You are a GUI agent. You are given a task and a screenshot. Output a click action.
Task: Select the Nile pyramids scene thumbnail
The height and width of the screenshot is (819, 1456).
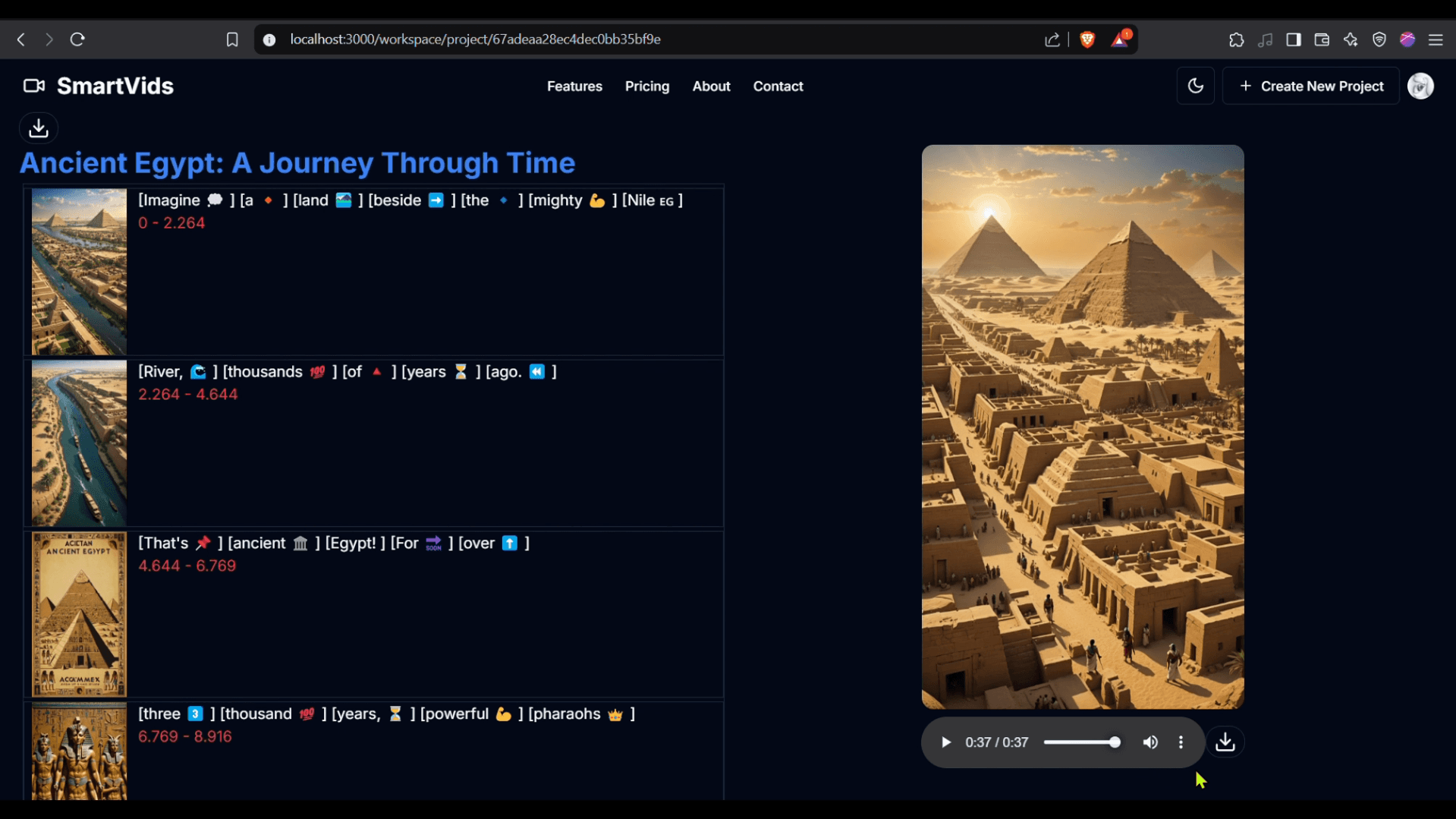coord(79,272)
